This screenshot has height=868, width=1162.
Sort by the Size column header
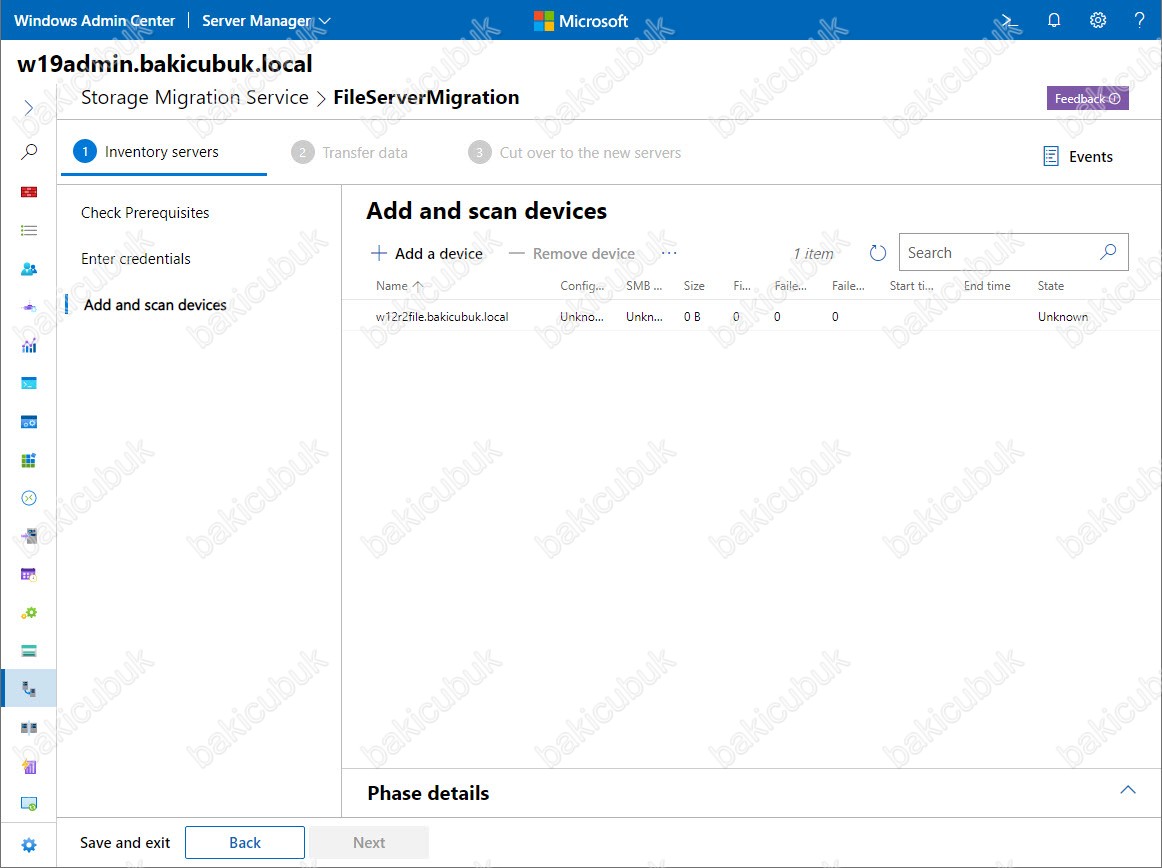694,286
